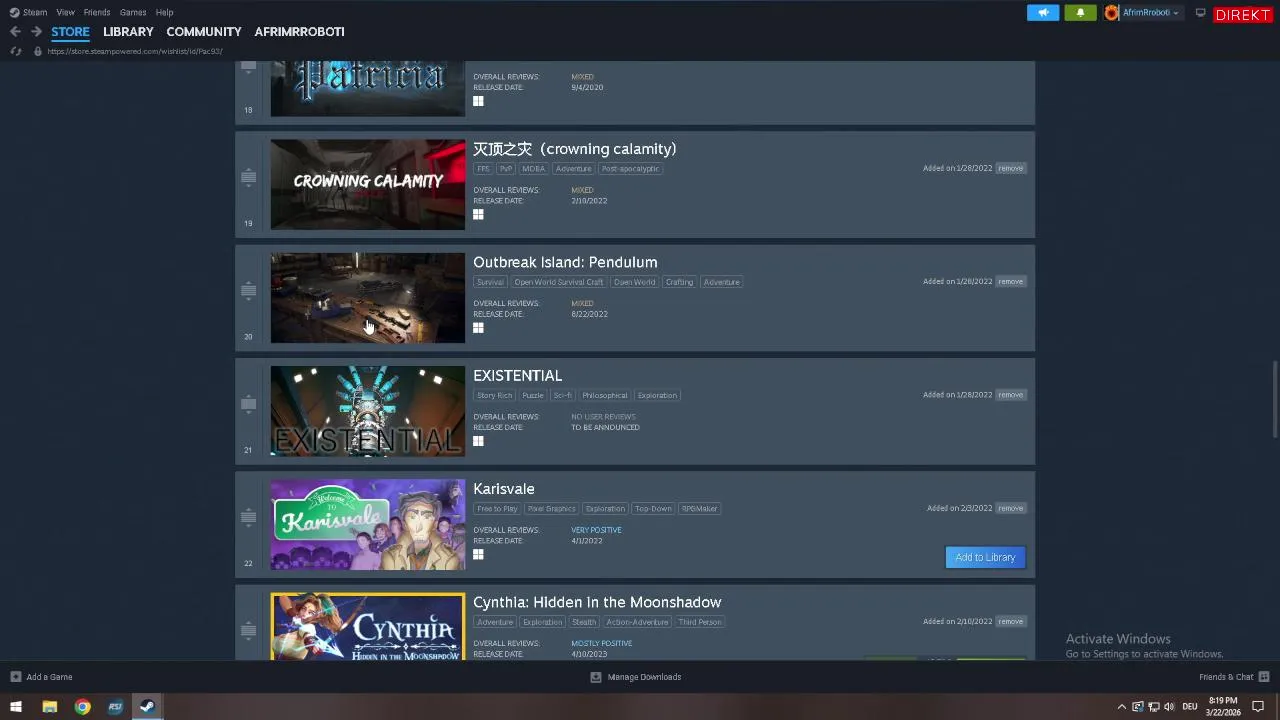This screenshot has width=1280, height=720.
Task: Click the Windows platform icon for Outbreak Island
Action: pyautogui.click(x=478, y=328)
